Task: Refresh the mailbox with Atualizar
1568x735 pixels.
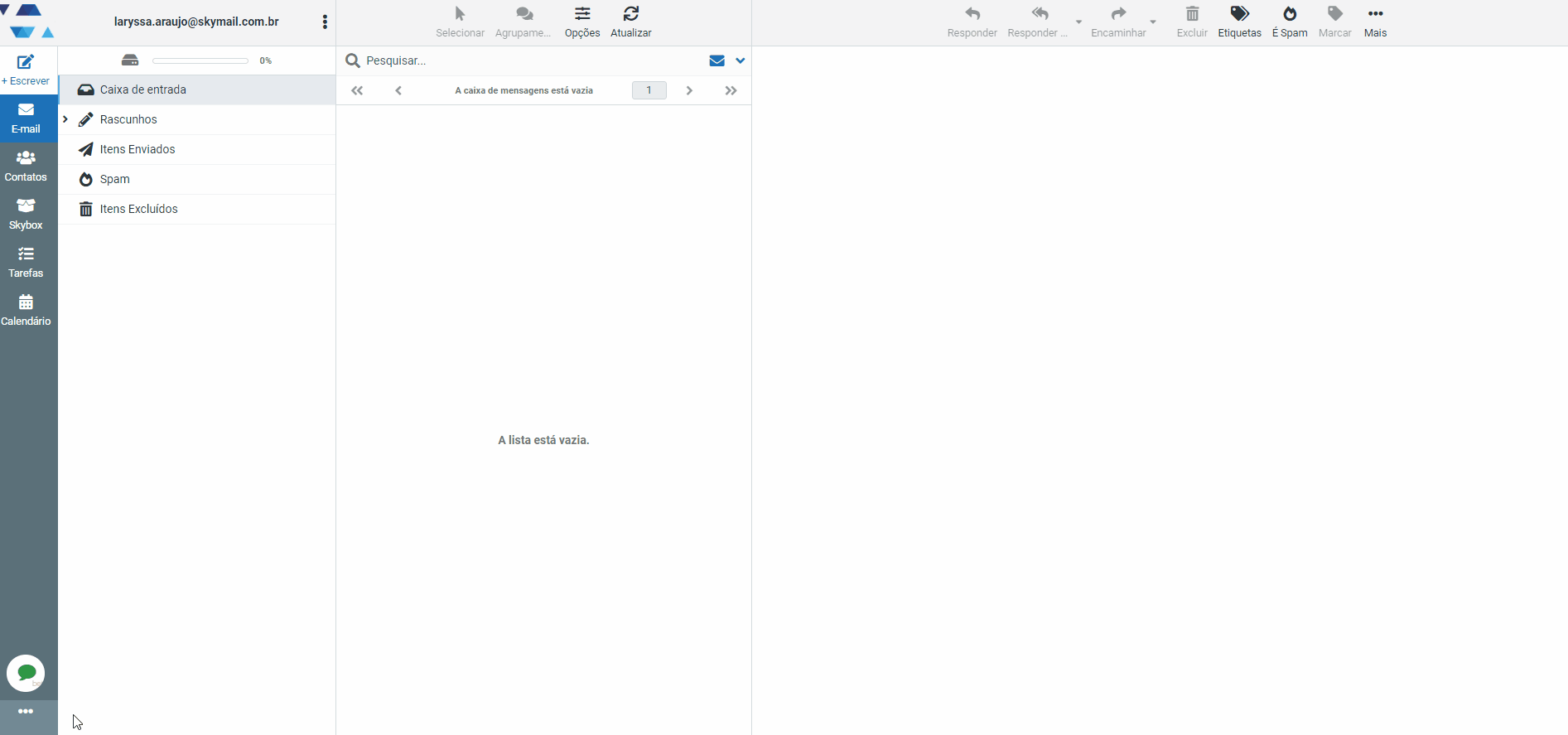Action: [x=631, y=22]
